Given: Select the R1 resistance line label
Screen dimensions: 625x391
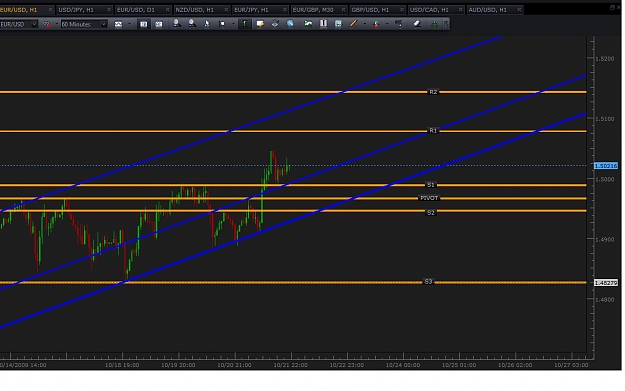Looking at the screenshot, I should point(433,131).
